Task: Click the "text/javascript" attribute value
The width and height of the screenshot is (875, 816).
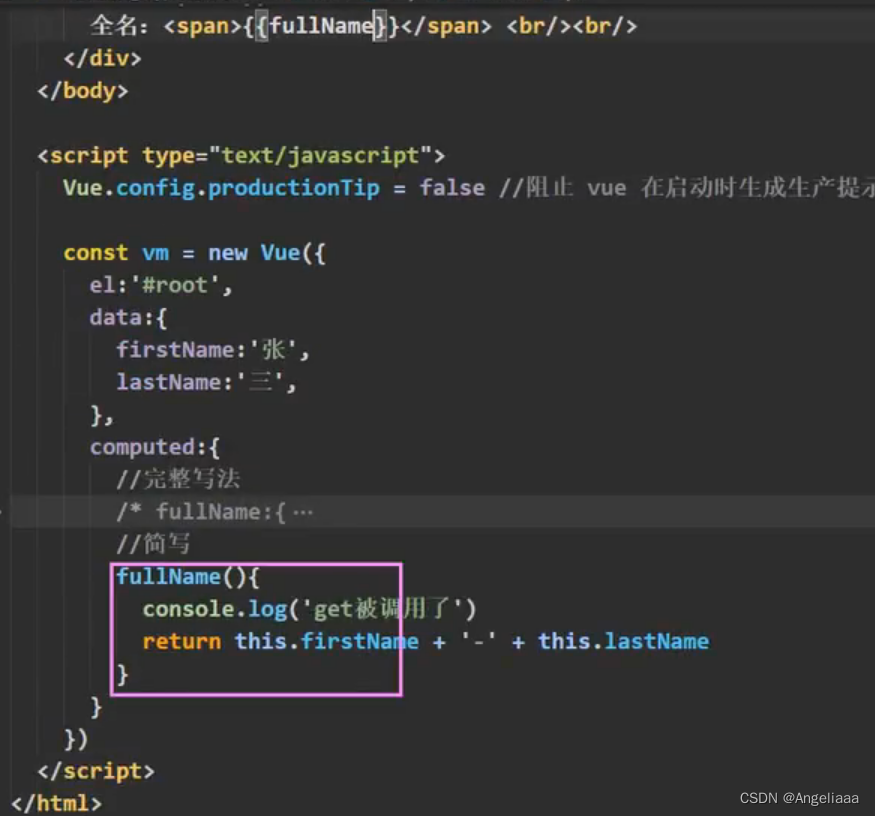Action: (320, 156)
